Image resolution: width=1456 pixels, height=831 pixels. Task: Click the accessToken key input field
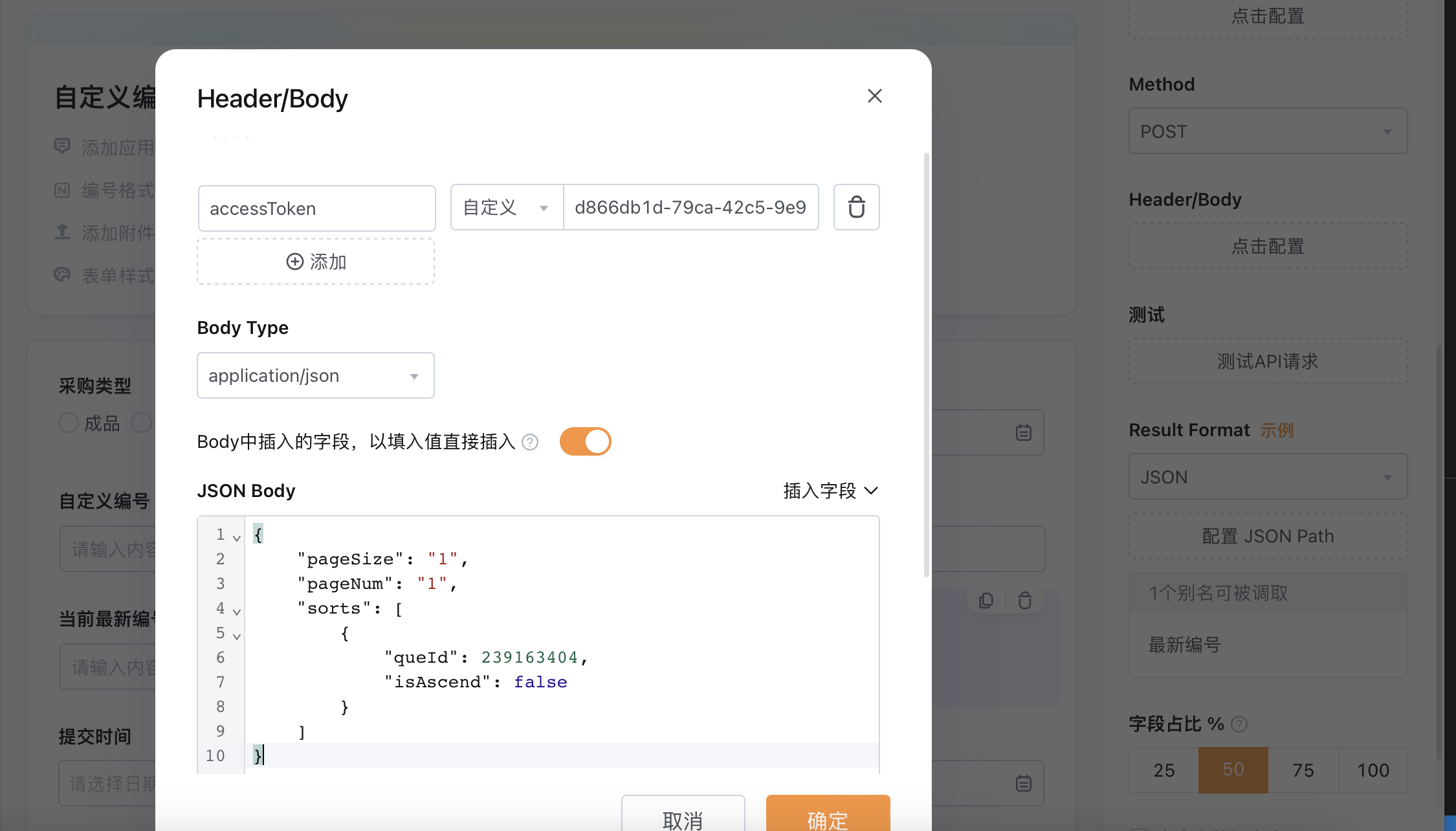[x=317, y=208]
